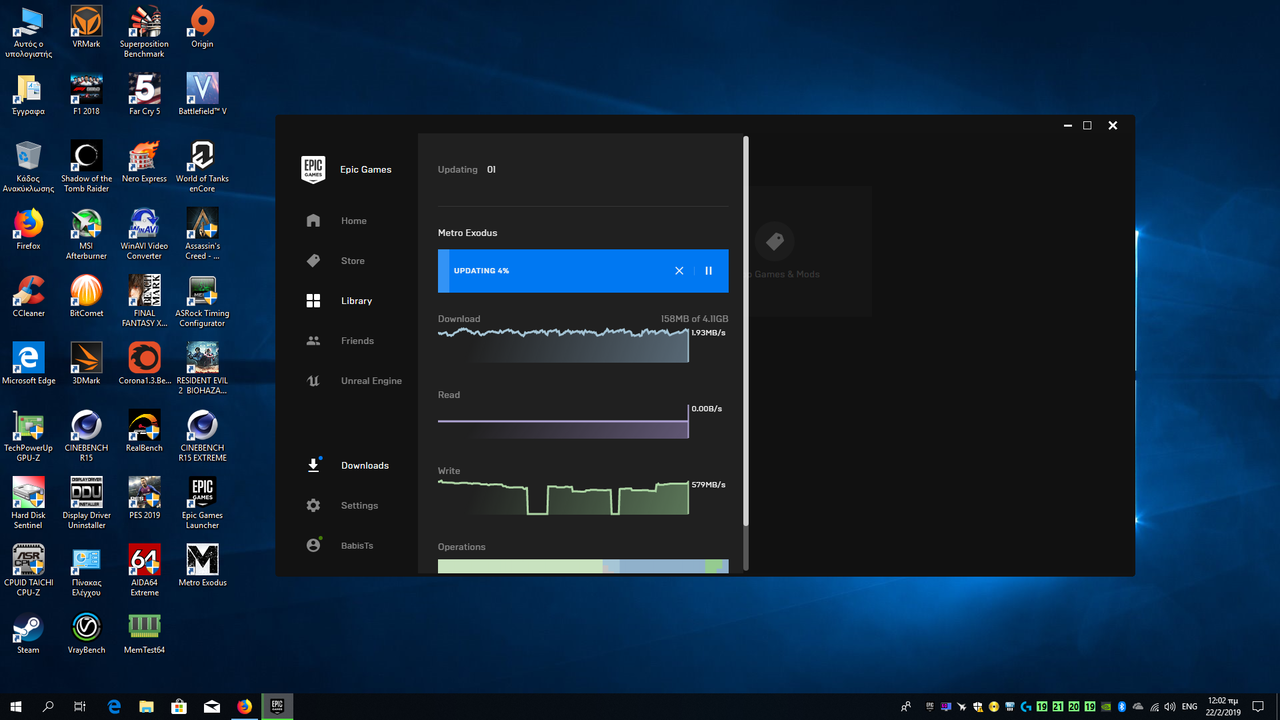The width and height of the screenshot is (1280, 720).
Task: Click the downloads panel scrollbar
Action: click(745, 333)
